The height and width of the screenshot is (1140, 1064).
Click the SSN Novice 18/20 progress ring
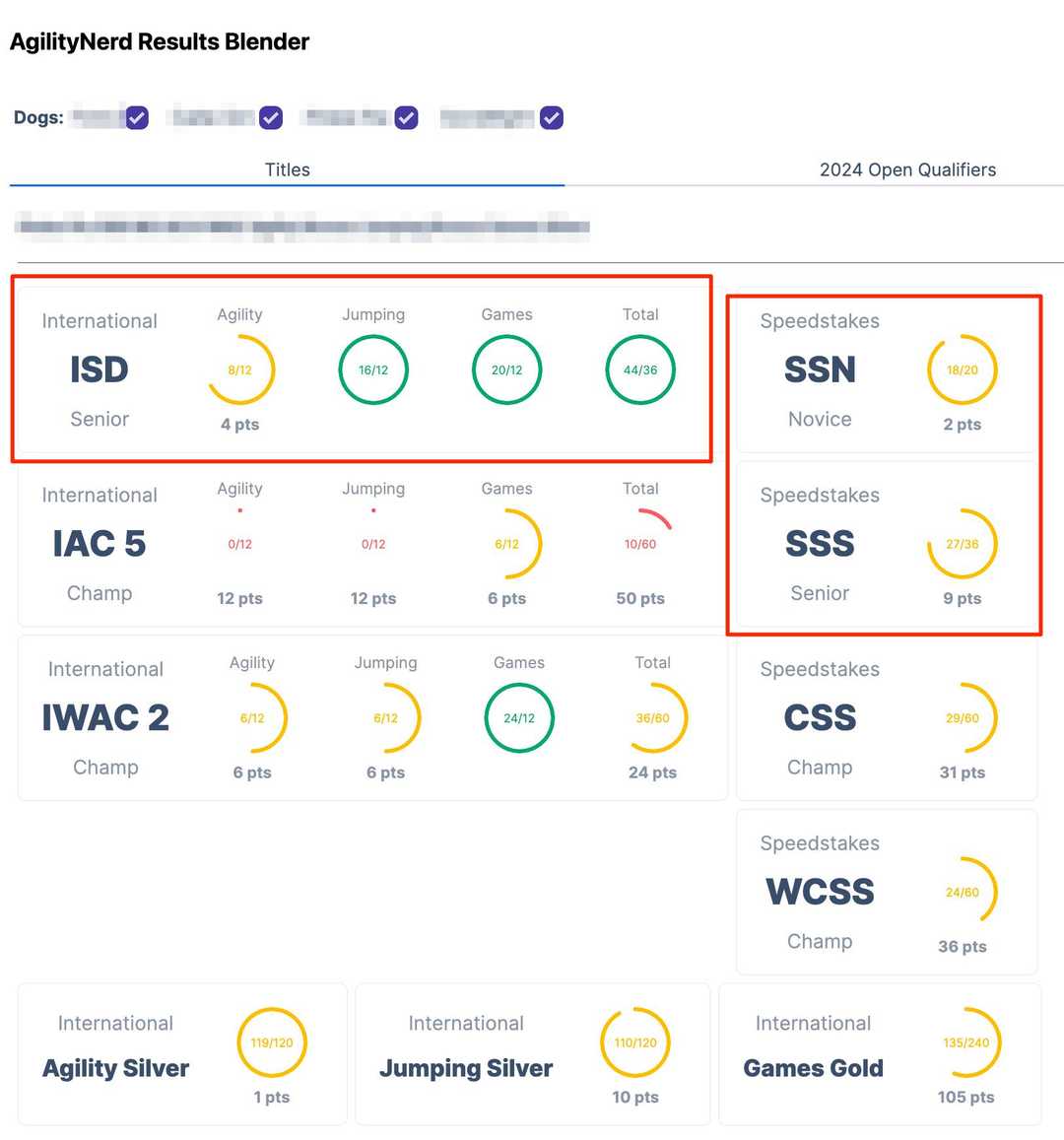963,370
